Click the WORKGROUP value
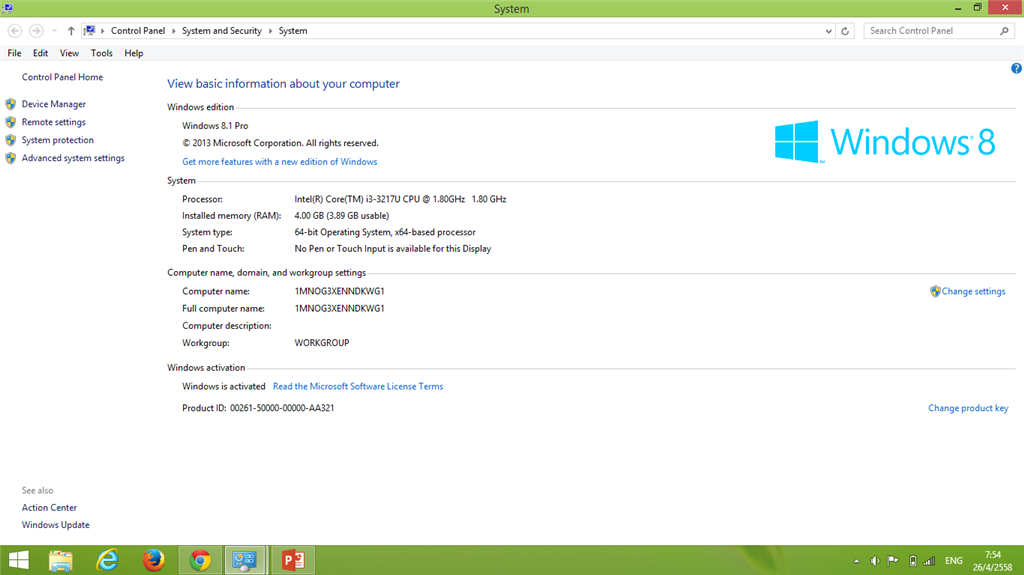Image resolution: width=1024 pixels, height=575 pixels. click(x=322, y=342)
